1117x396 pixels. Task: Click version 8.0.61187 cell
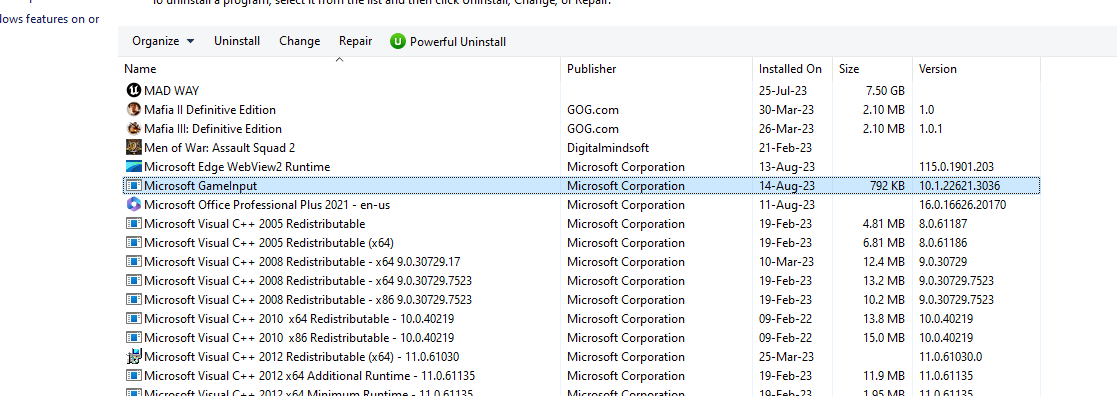pyautogui.click(x=943, y=224)
